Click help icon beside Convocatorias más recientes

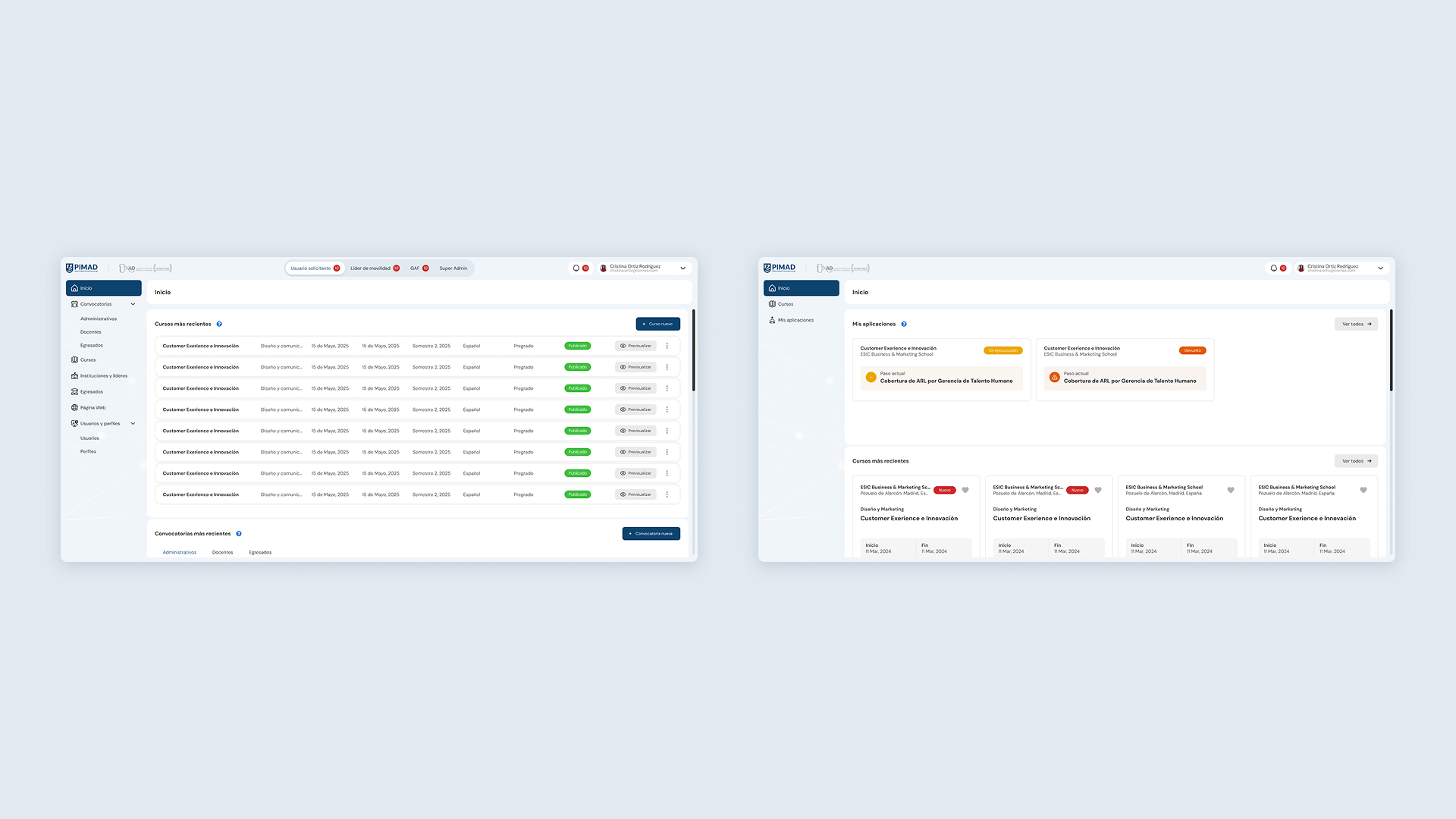pyautogui.click(x=239, y=534)
